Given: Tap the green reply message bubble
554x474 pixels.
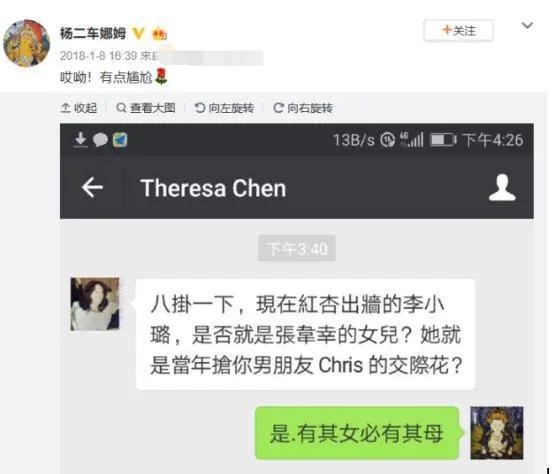Looking at the screenshot, I should pyautogui.click(x=357, y=433).
